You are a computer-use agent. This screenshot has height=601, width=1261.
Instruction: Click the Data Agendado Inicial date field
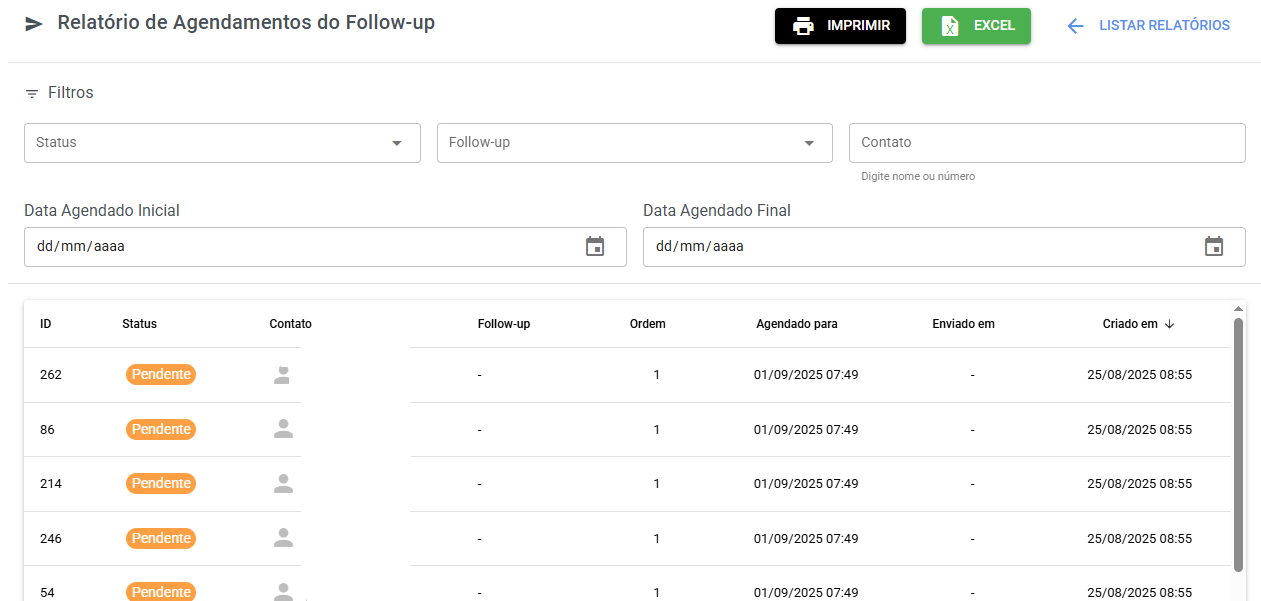325,247
